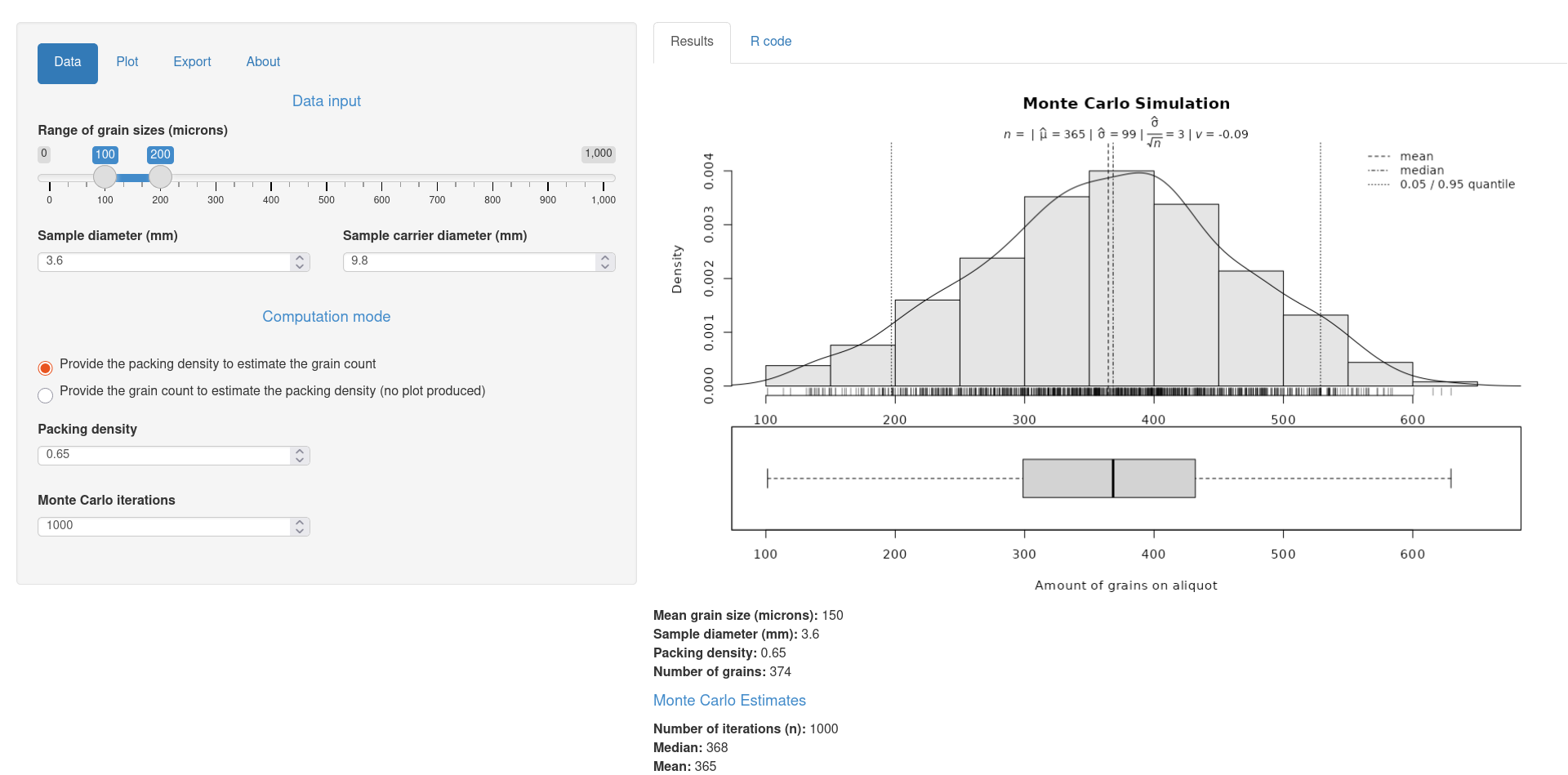Viewport: 1568px width, 775px height.
Task: Increase the Monte Carlo iterations value
Action: (x=300, y=522)
